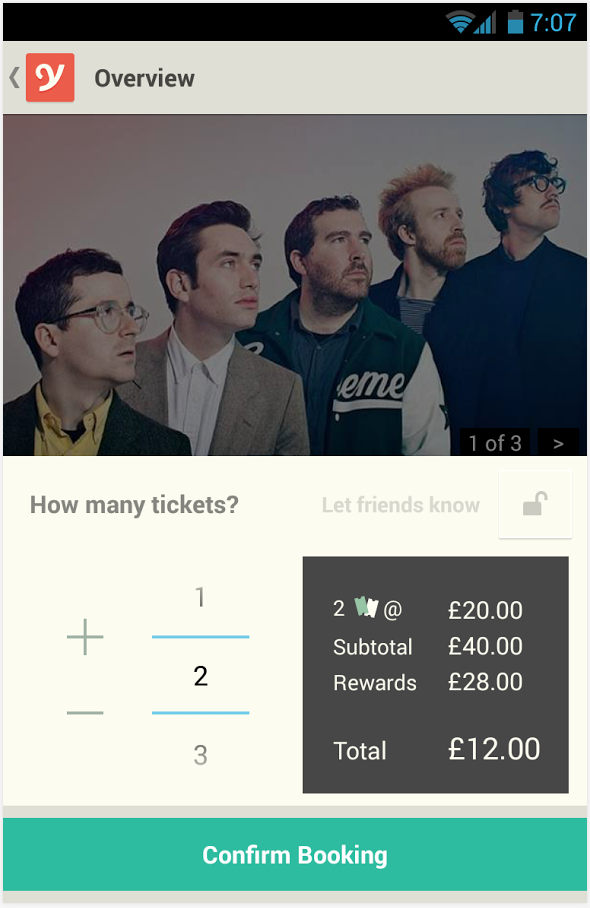Tap the 1 of 3 photo counter
Image resolution: width=590 pixels, height=908 pixels.
coord(495,443)
